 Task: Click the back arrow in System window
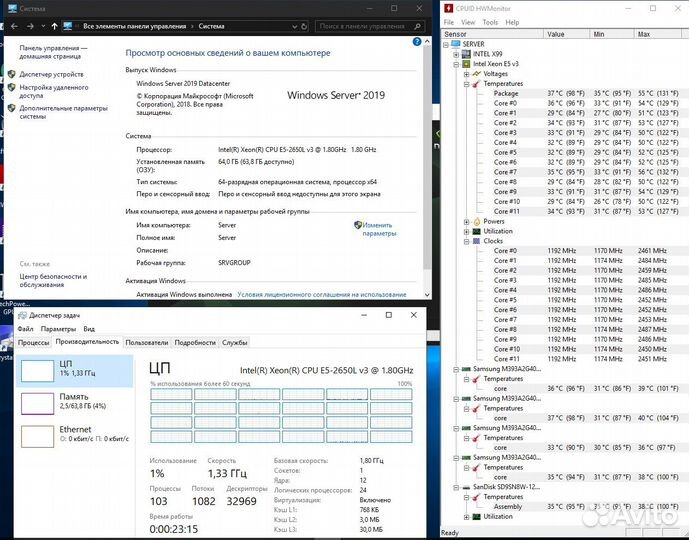click(x=12, y=26)
